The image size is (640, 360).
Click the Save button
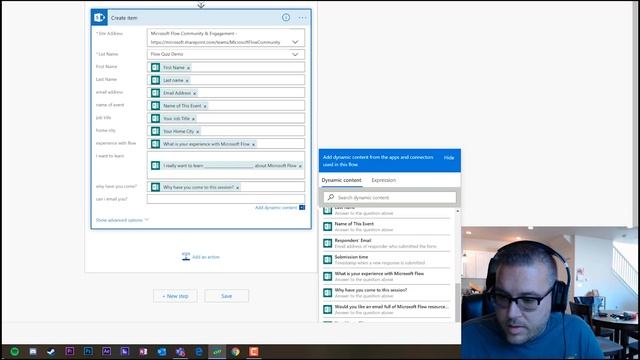coord(227,296)
